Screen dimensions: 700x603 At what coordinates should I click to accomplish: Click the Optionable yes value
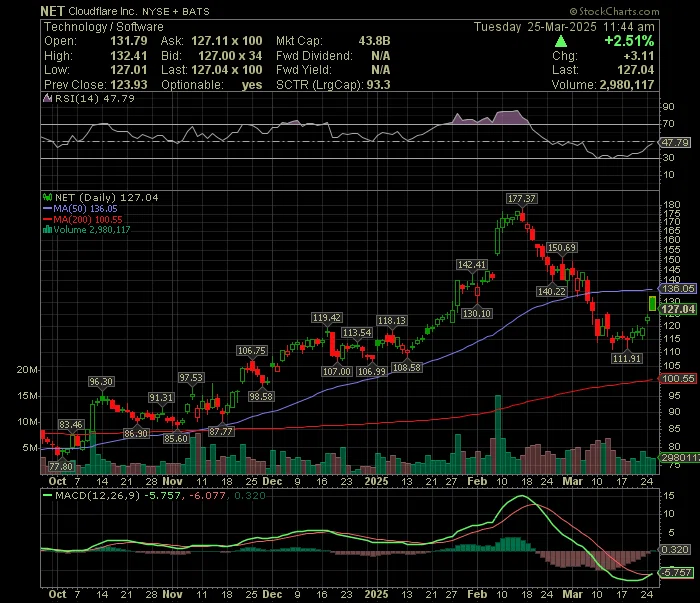coord(252,85)
